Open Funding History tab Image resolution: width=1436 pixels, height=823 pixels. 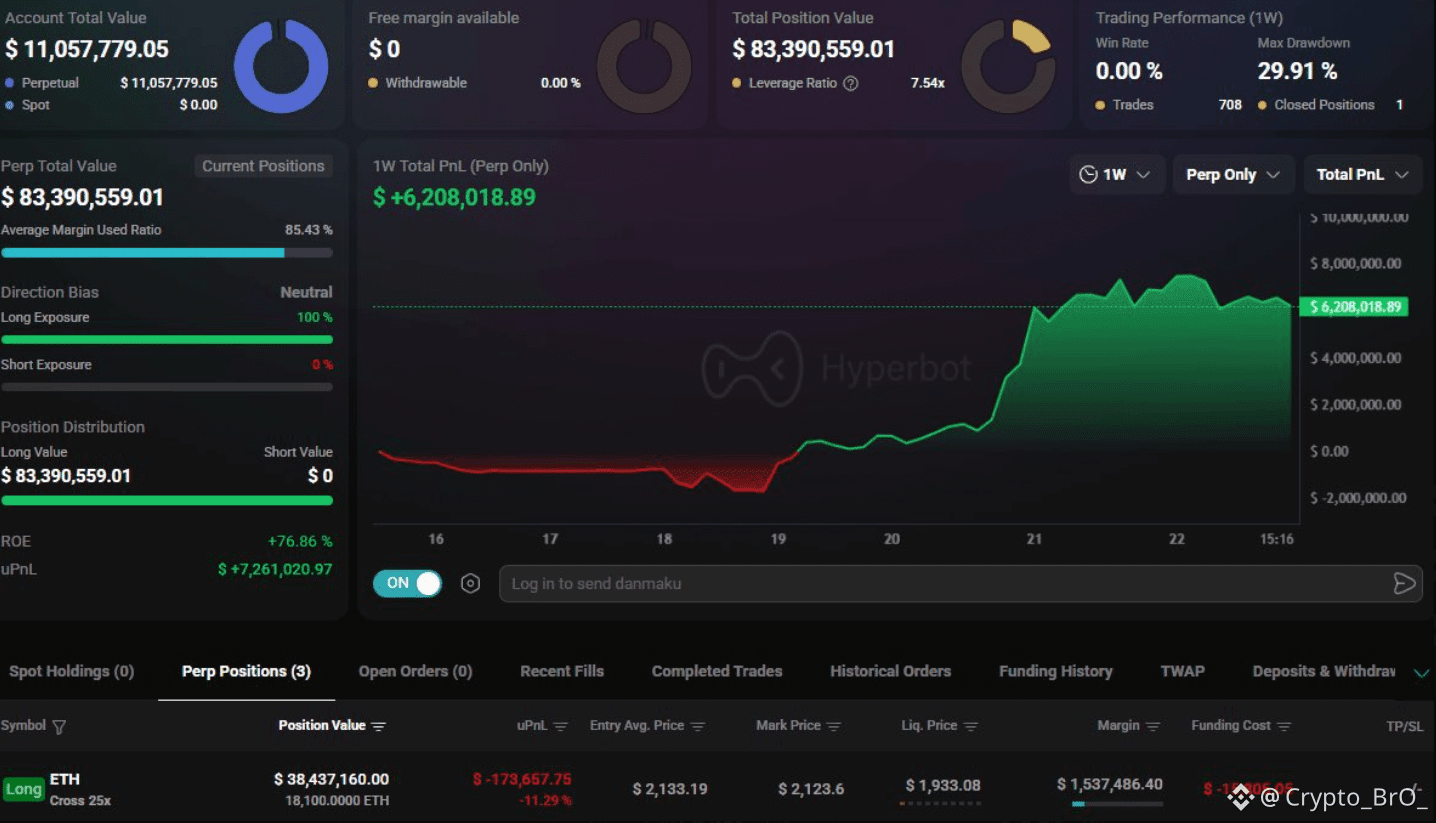1055,671
